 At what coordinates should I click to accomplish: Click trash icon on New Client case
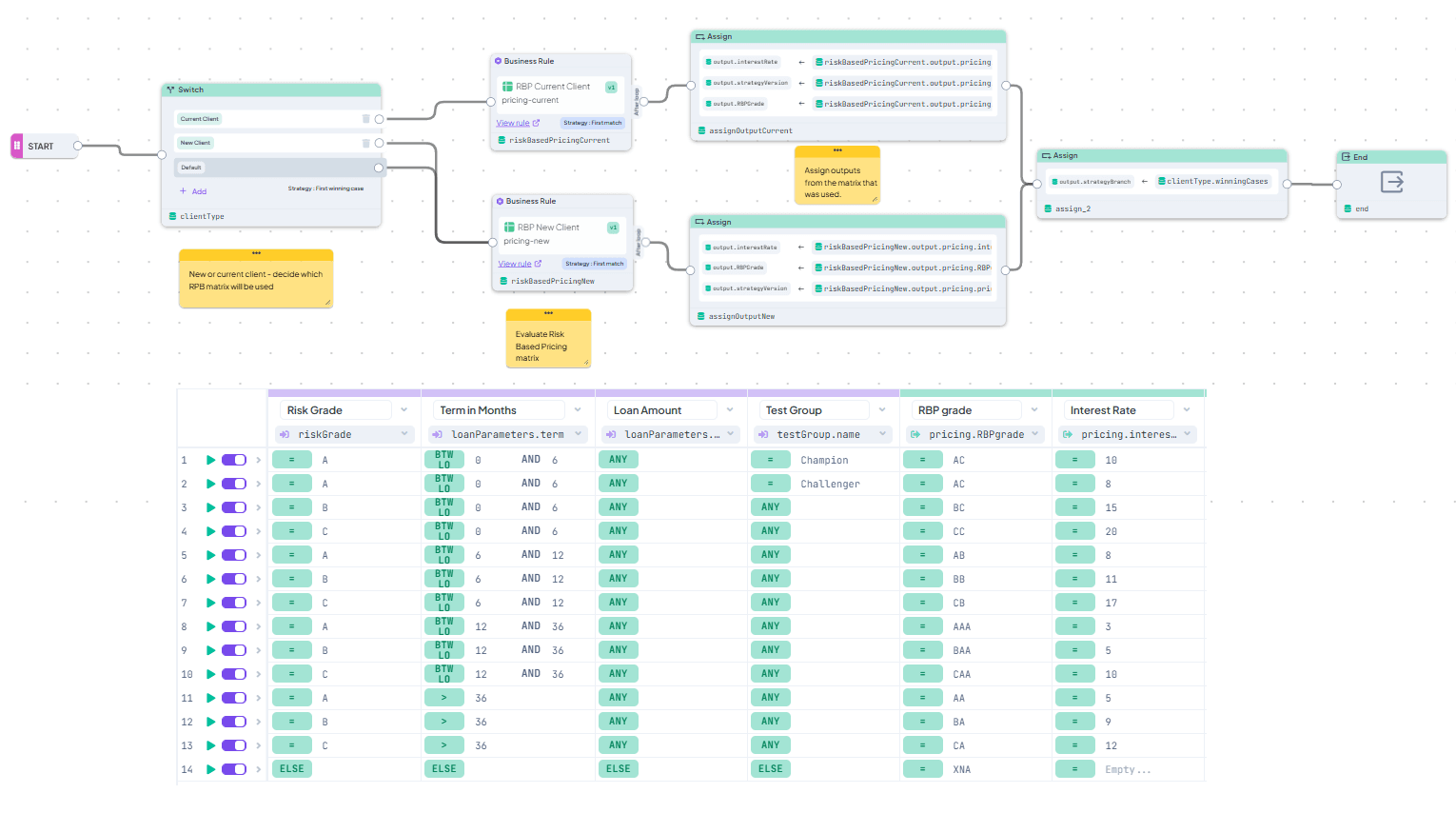(365, 143)
